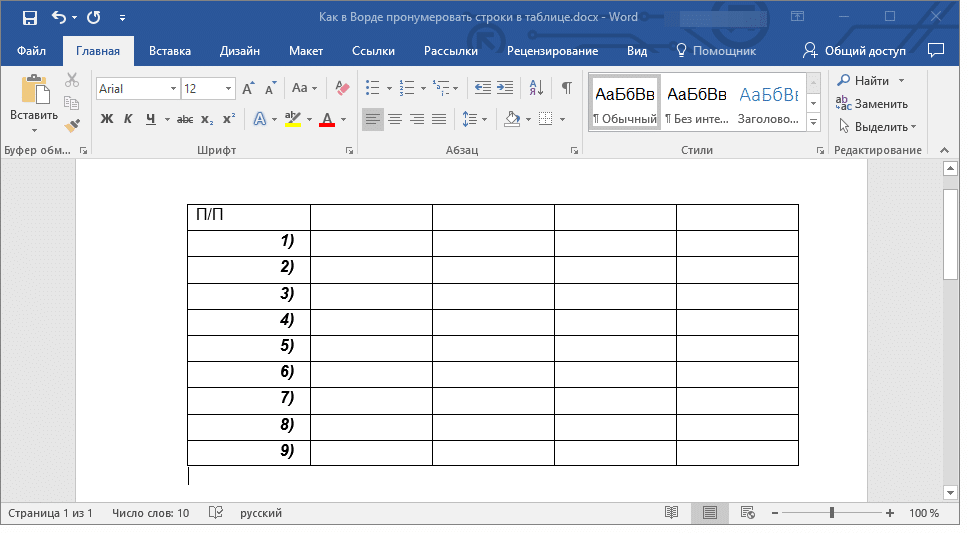
Task: Click the Copy icon in clipboard group
Action: pyautogui.click(x=72, y=103)
